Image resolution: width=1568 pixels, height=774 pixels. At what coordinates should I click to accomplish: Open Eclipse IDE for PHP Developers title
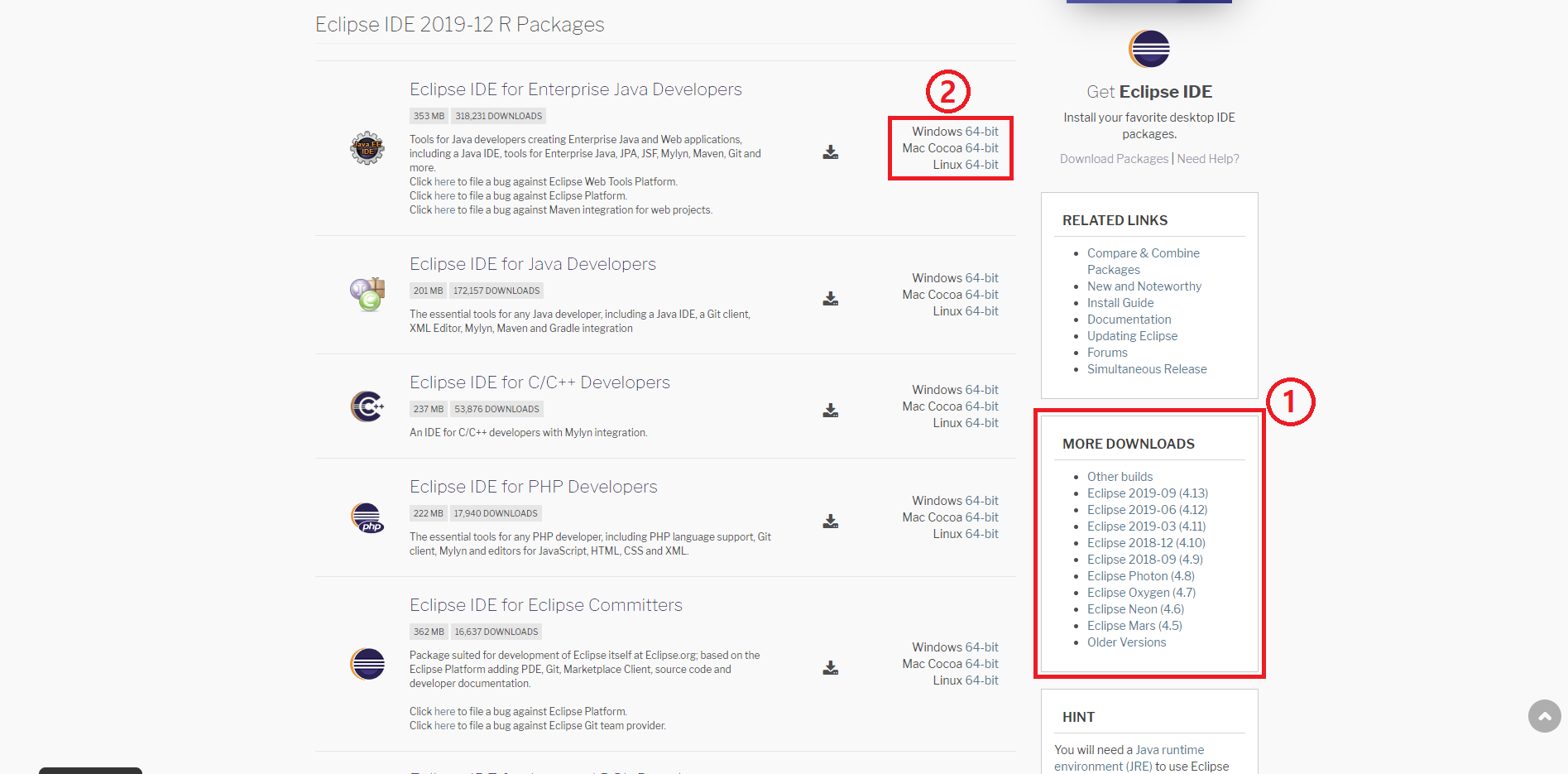click(x=534, y=487)
